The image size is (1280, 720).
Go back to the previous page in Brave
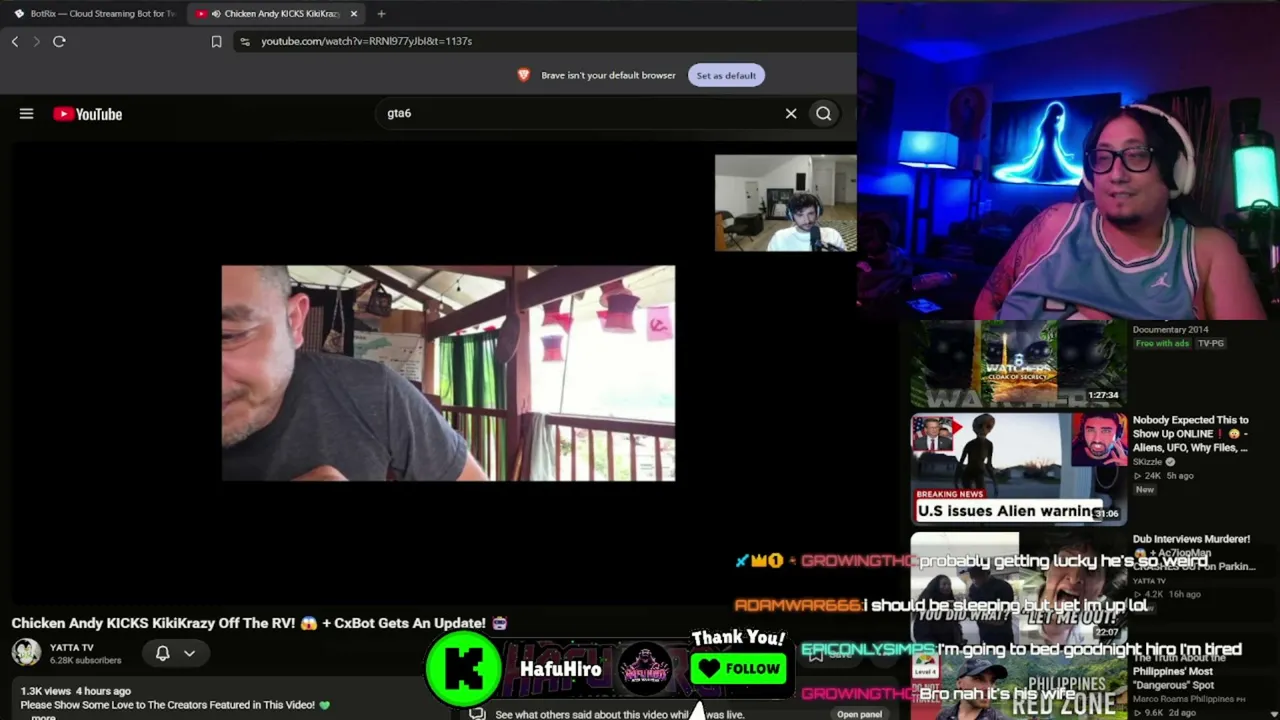click(15, 41)
